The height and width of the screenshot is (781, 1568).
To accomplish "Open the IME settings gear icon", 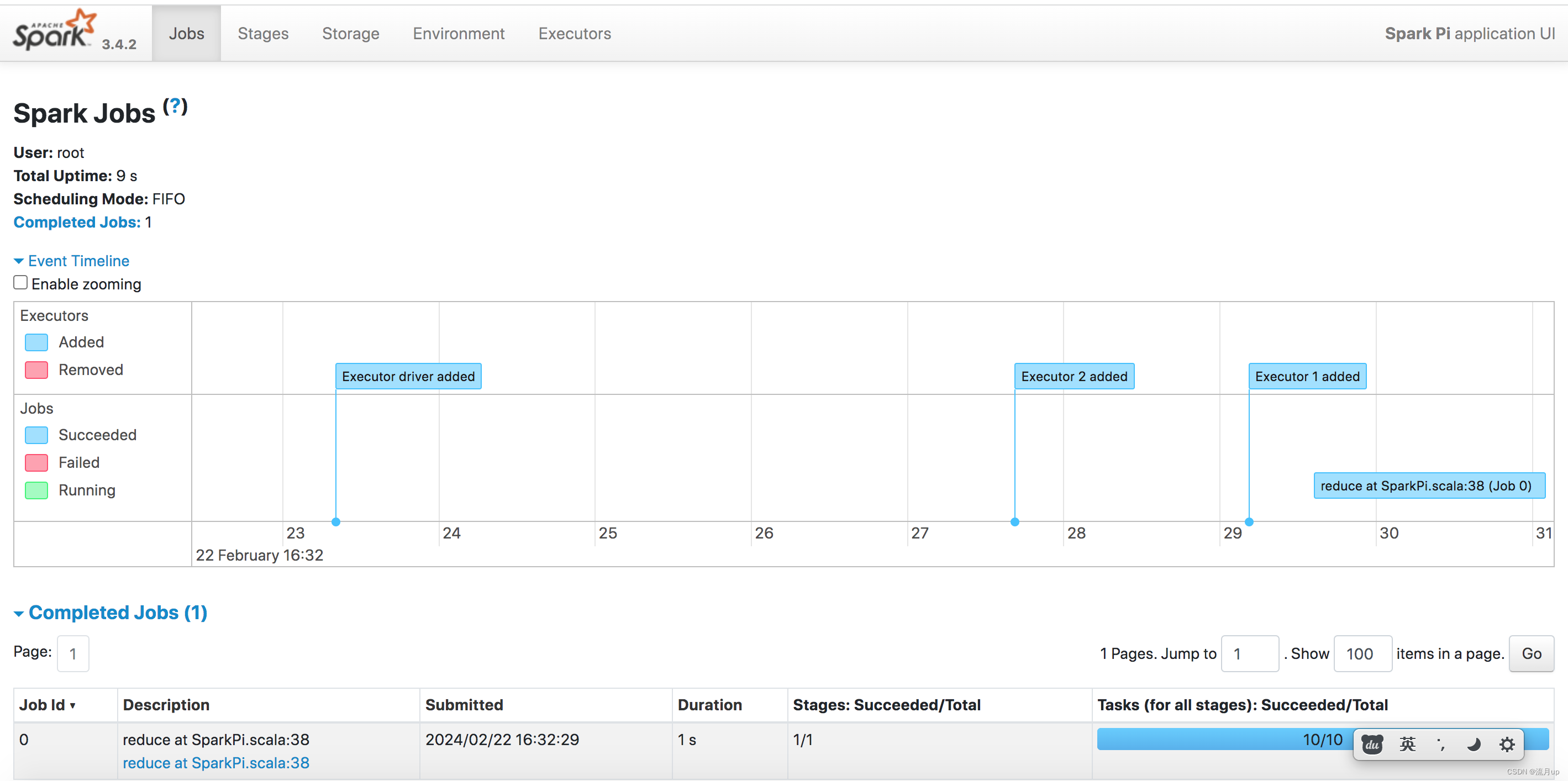I will coord(1507,744).
